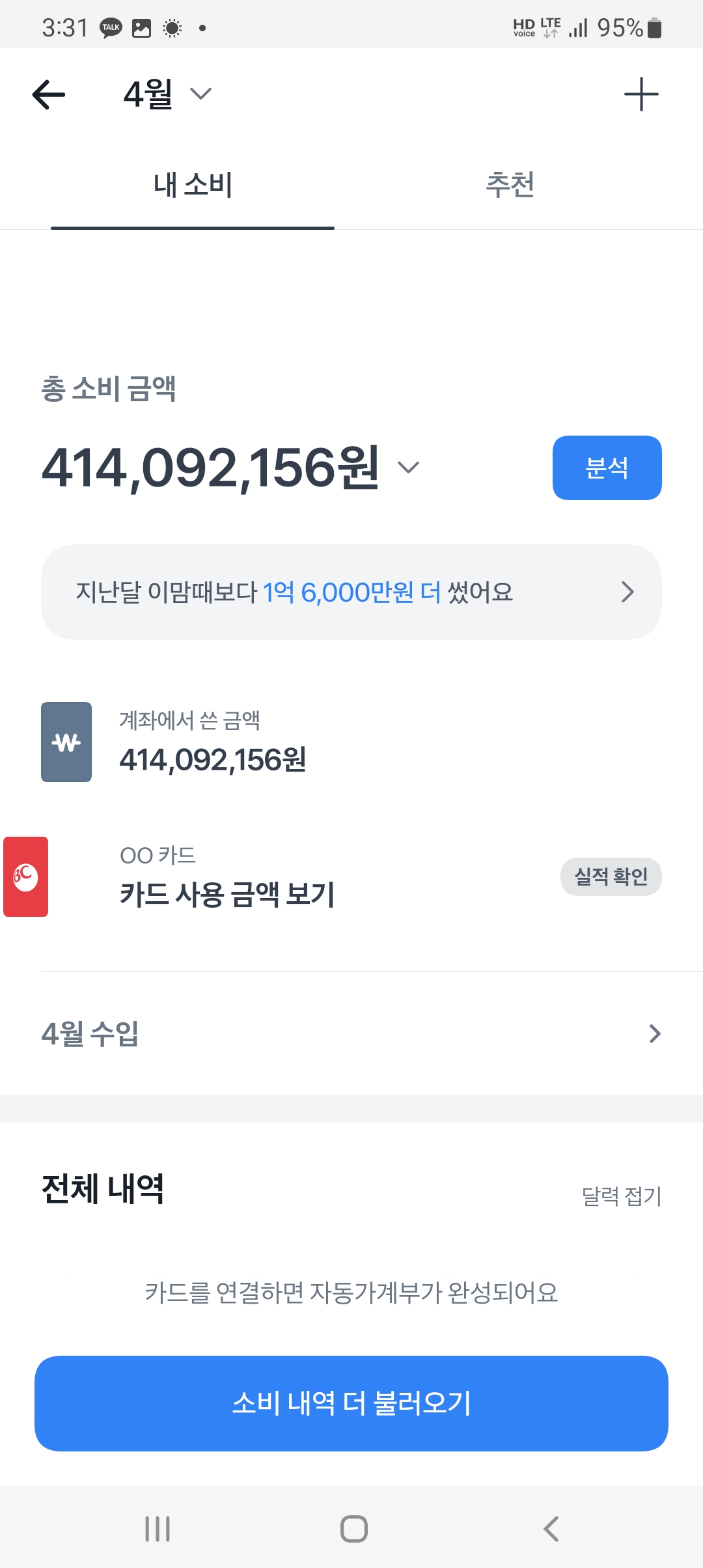Expand the total spending amount chevron
The height and width of the screenshot is (1568, 703).
[409, 467]
